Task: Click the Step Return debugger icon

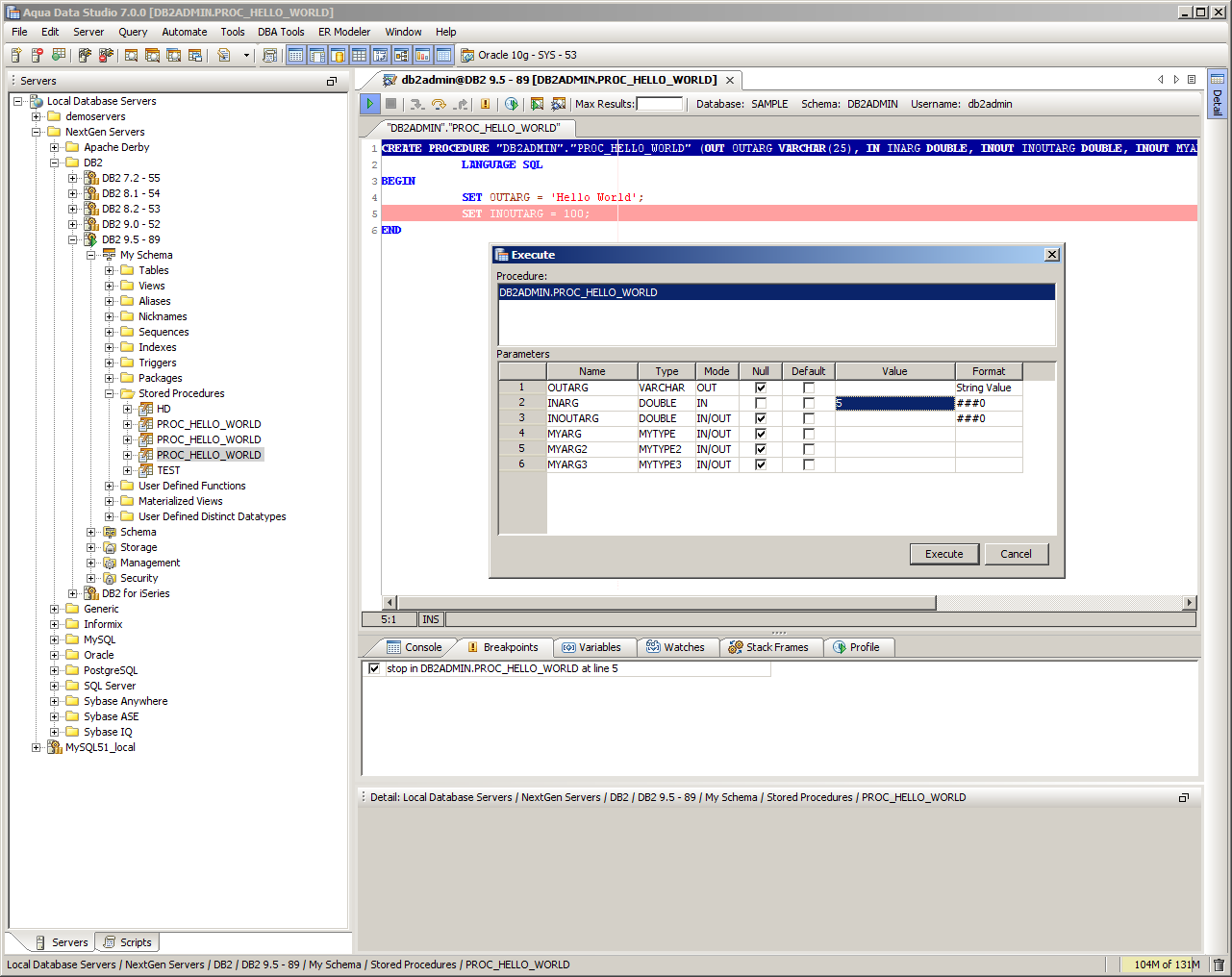Action: coord(462,104)
